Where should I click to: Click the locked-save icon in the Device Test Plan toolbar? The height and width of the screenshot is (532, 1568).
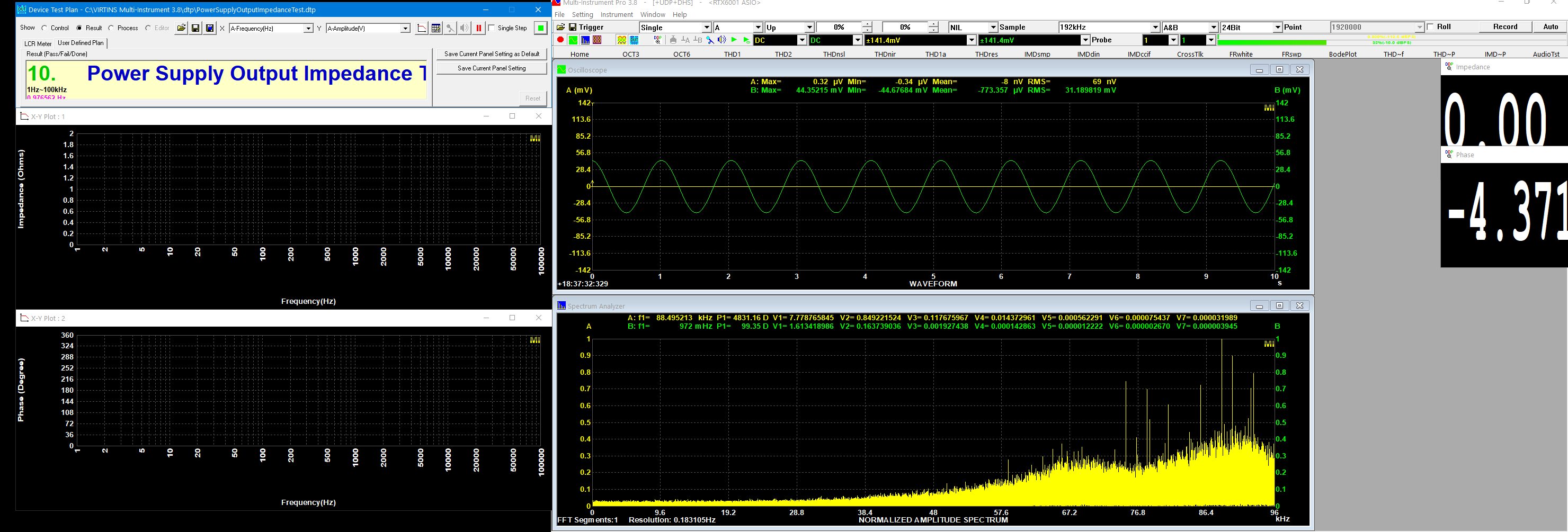[209, 28]
